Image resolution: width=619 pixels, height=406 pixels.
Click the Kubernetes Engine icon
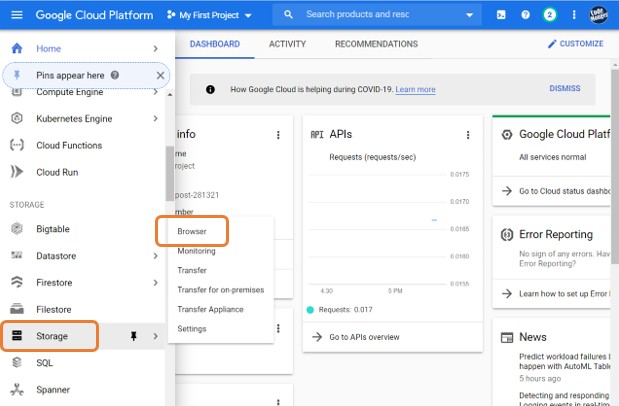coord(17,118)
